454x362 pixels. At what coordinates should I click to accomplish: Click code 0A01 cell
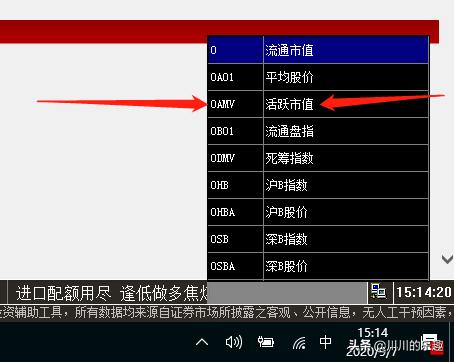pos(236,77)
